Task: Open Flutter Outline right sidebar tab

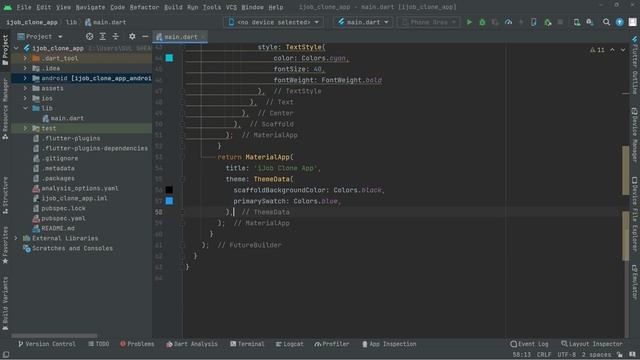Action: click(635, 65)
